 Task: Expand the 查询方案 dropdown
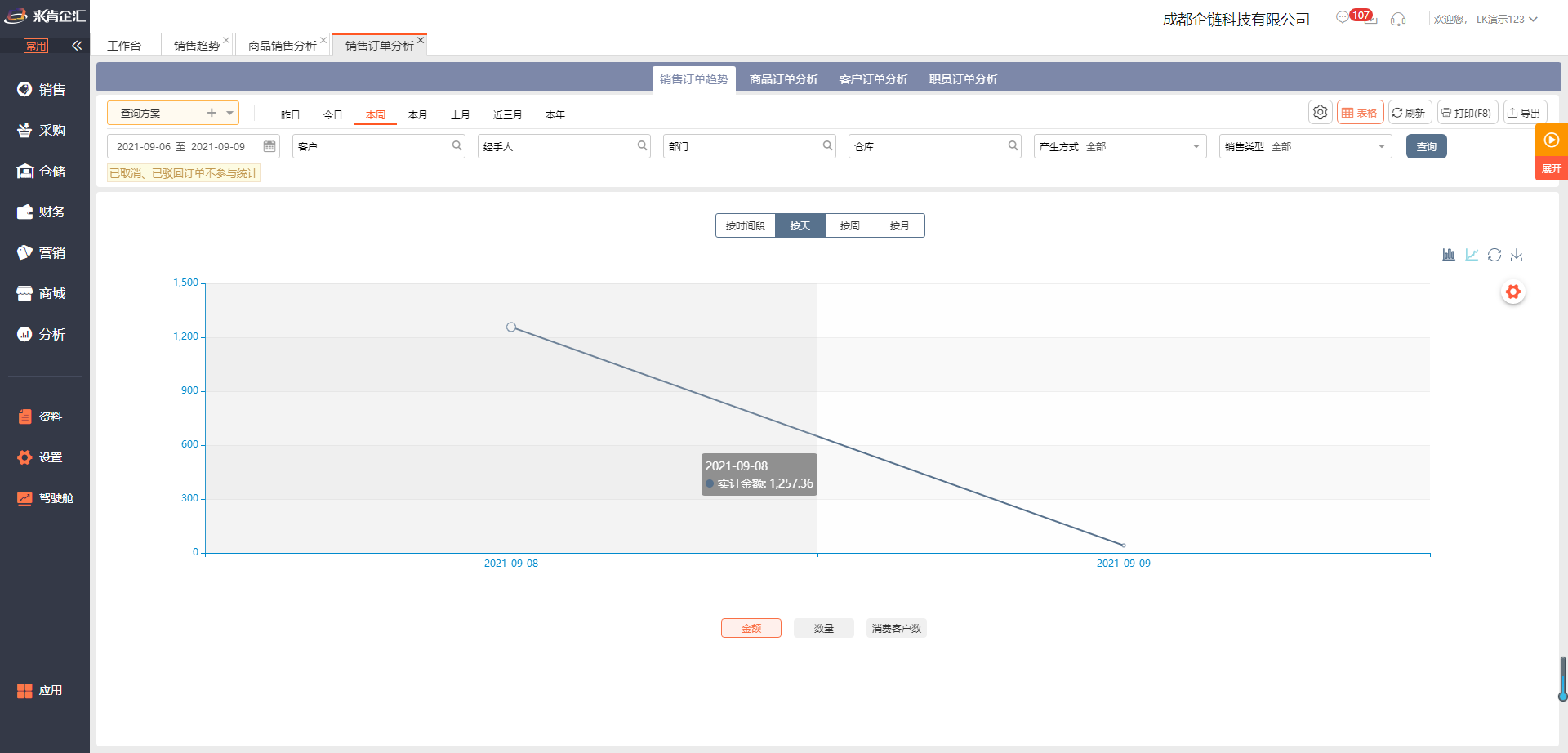click(x=230, y=113)
